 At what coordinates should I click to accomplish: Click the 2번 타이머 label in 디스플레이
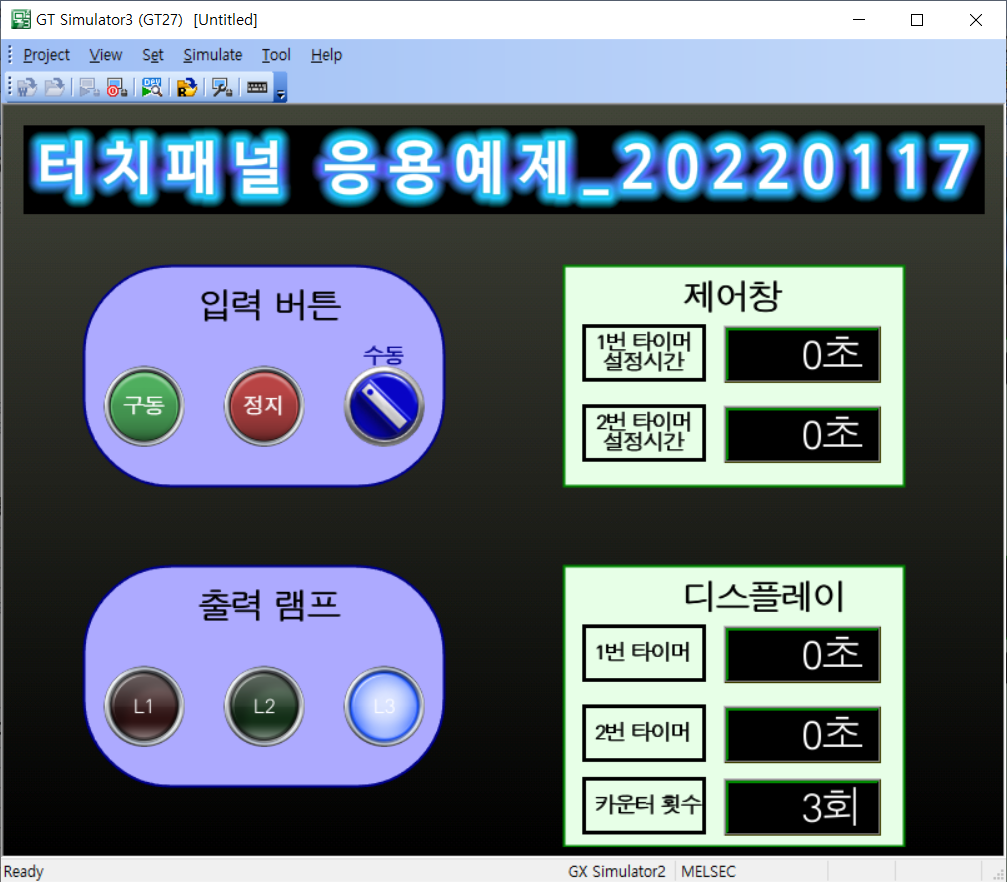[644, 733]
